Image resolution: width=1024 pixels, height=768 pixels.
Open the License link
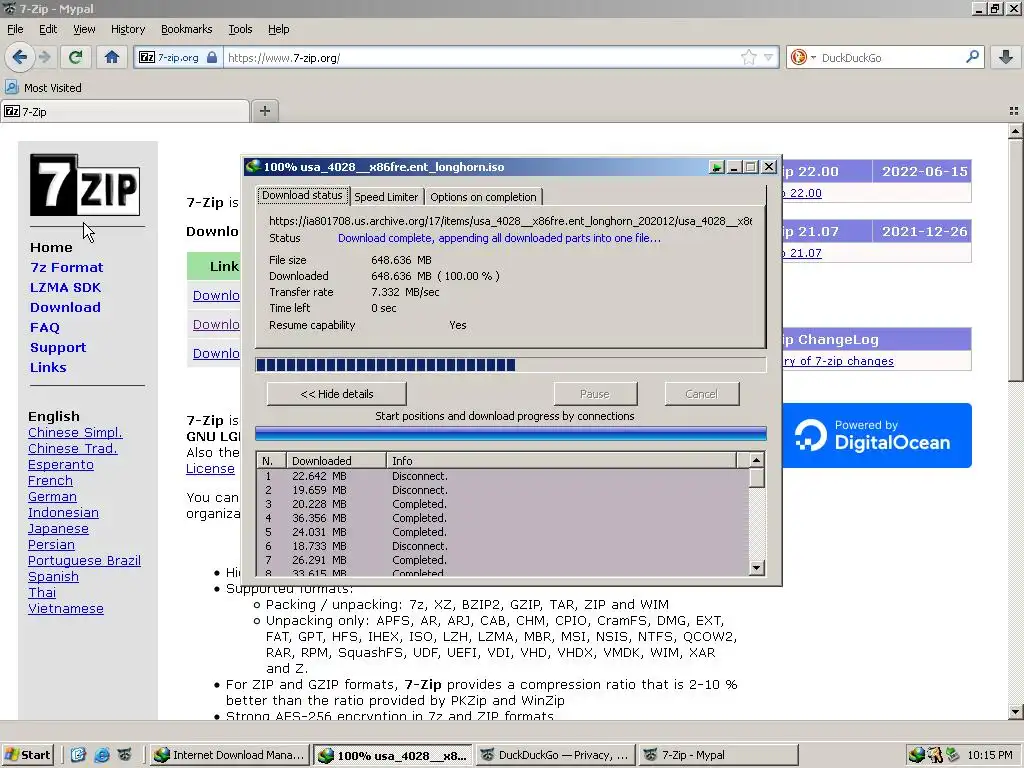(x=210, y=468)
